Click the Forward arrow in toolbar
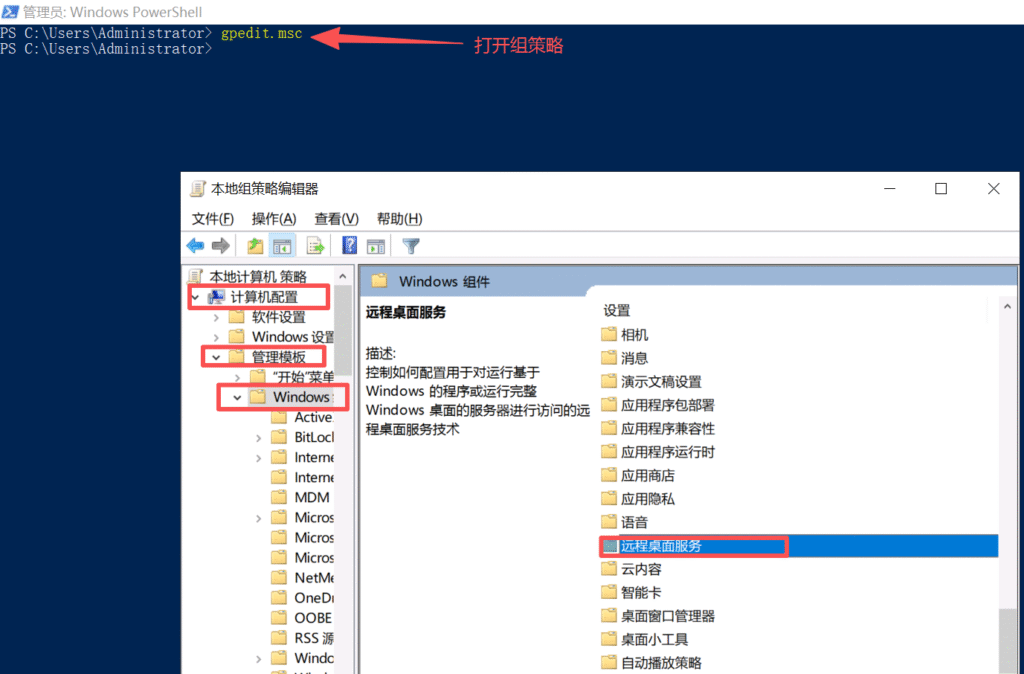1024x674 pixels. coord(220,246)
